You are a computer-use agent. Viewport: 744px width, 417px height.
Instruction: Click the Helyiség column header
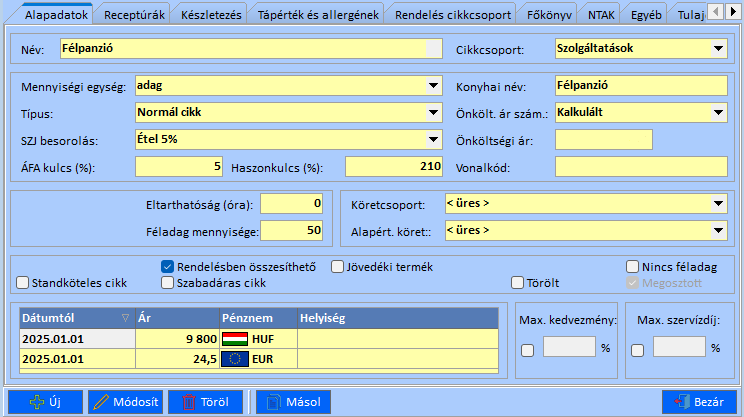[x=398, y=318]
